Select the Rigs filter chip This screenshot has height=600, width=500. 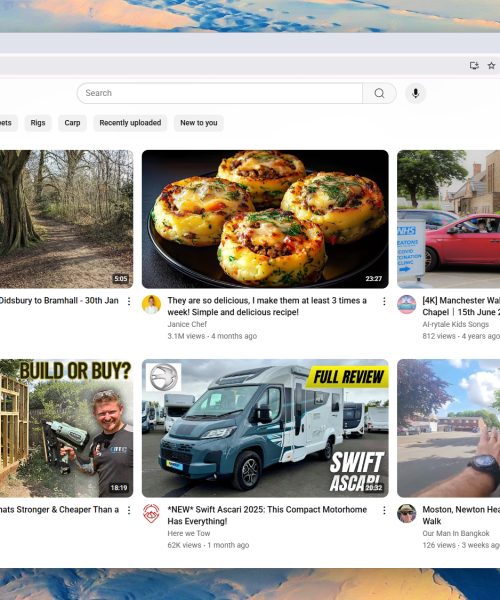click(x=38, y=123)
